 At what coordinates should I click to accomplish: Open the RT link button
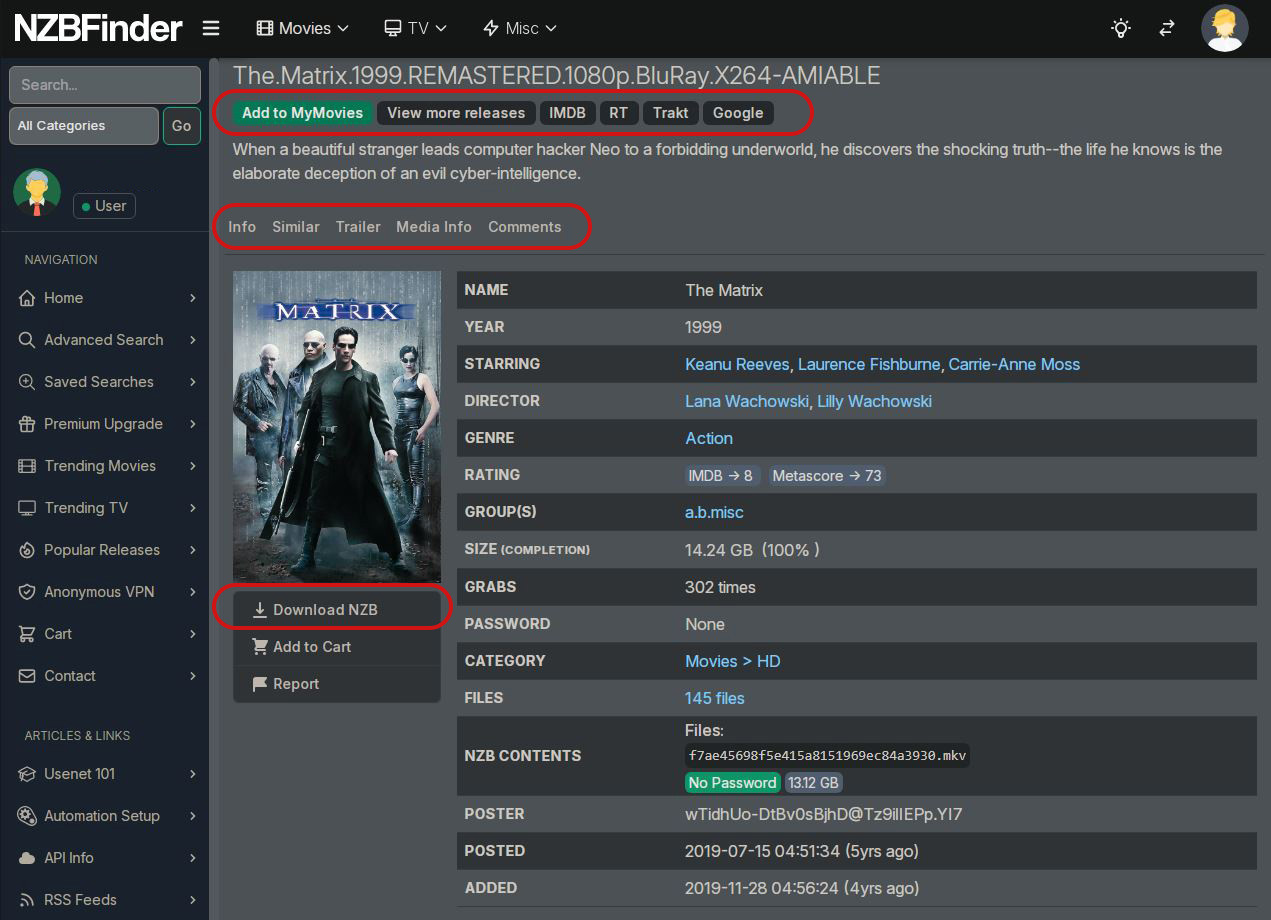[619, 113]
